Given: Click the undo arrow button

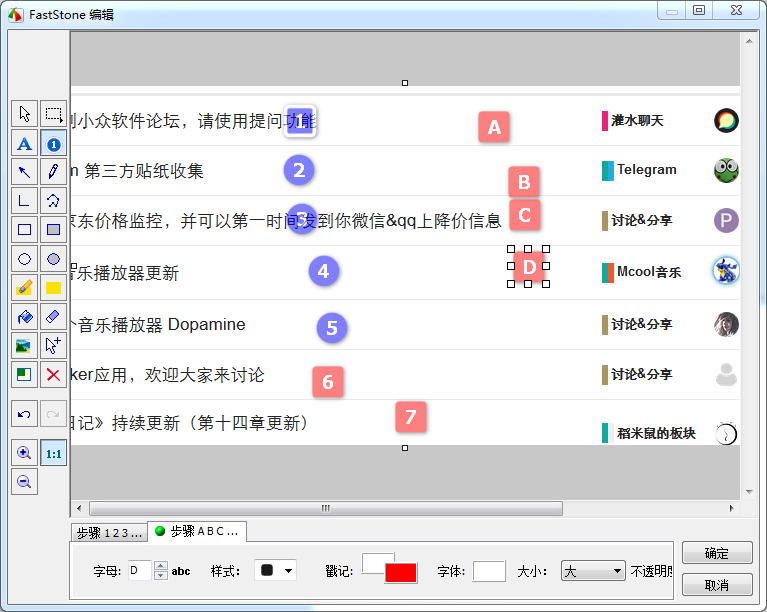Looking at the screenshot, I should pos(25,413).
